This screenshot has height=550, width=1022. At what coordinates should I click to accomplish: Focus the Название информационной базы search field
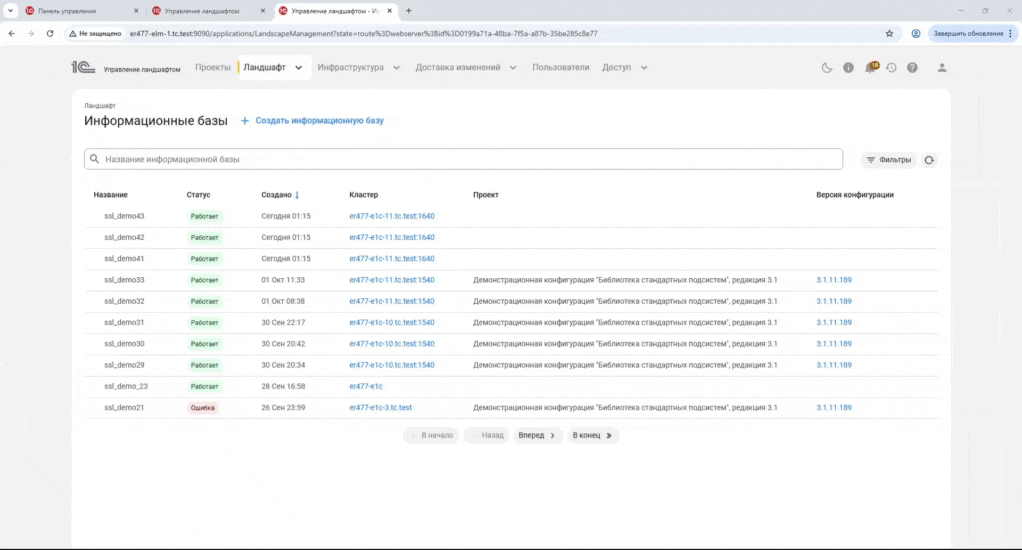click(x=463, y=159)
